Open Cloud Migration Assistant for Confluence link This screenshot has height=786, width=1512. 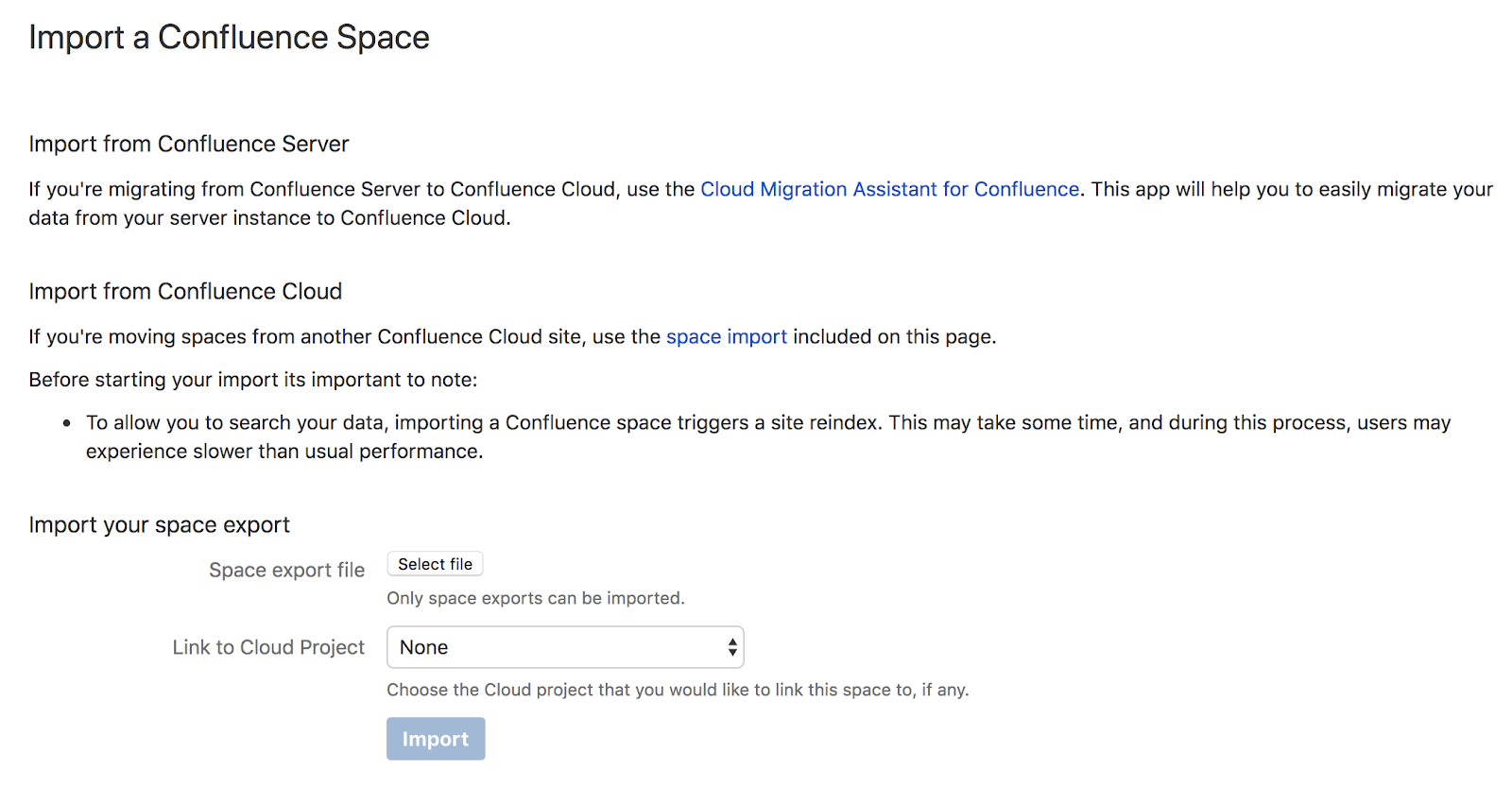click(889, 189)
